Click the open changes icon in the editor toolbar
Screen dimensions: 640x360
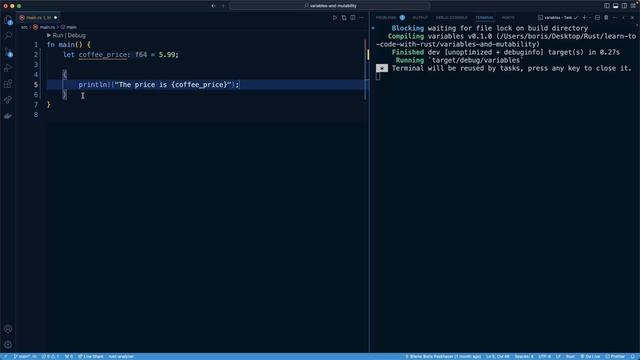344,18
